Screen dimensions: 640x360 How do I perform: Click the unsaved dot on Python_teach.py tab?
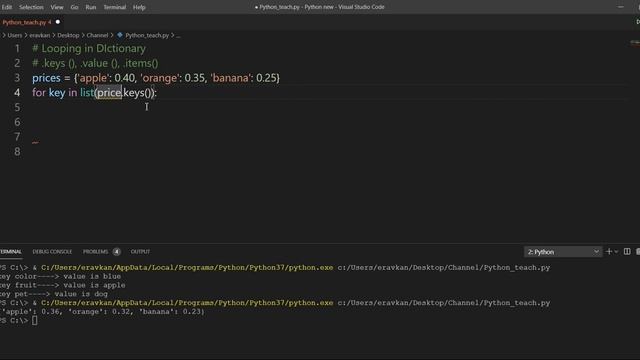58,22
